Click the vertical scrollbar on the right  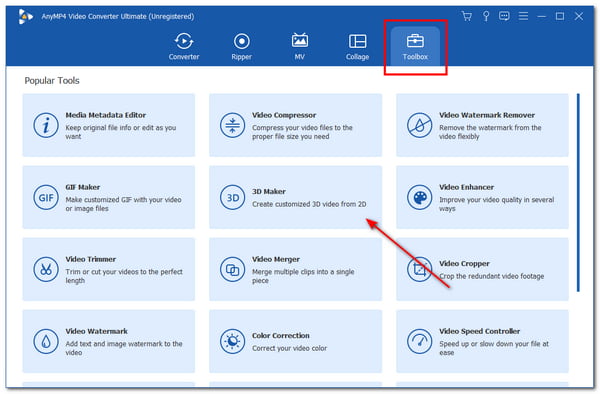pos(578,192)
